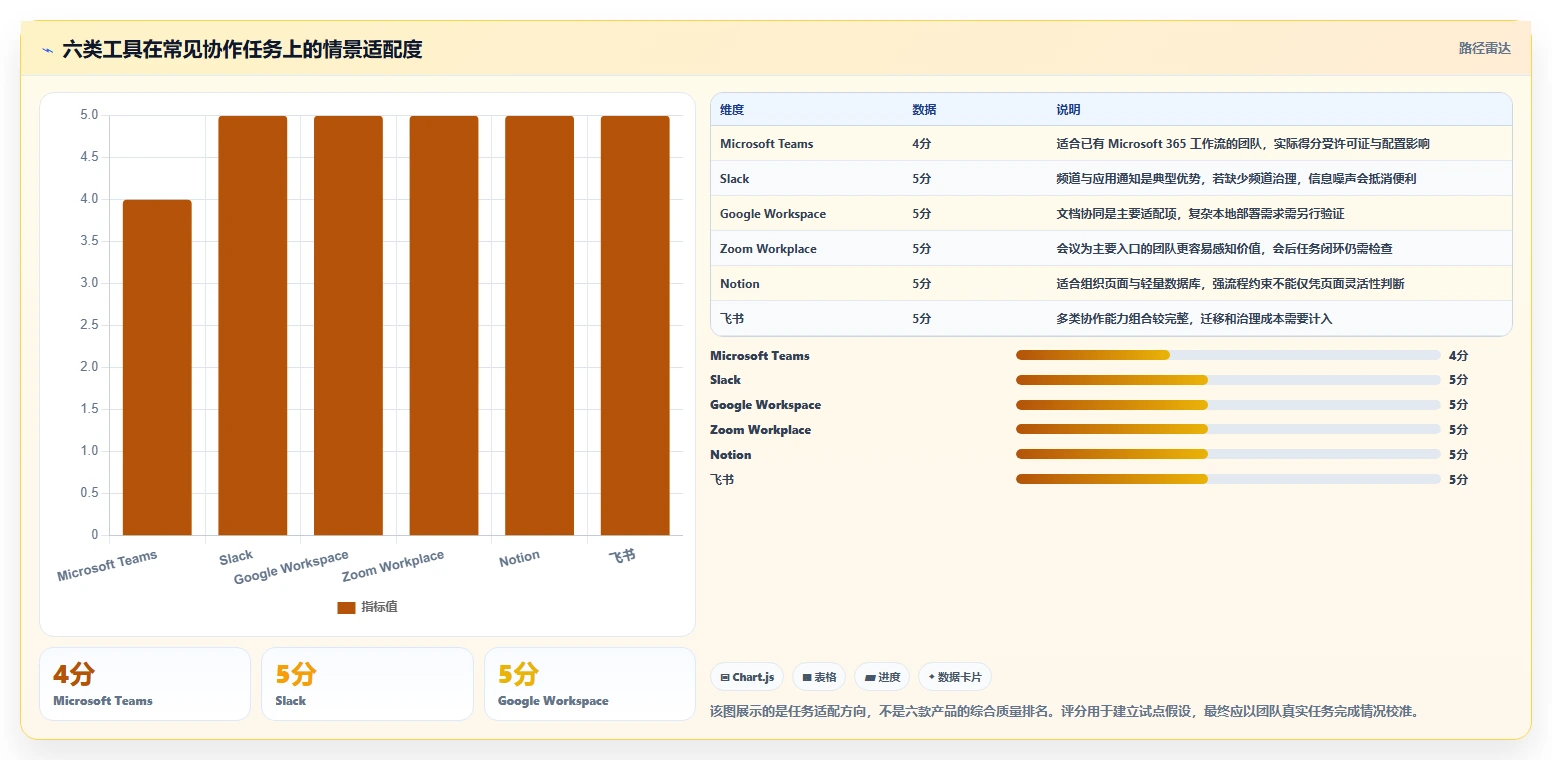Click the 2.5 tick on the chart y-axis
Screen dimensions: 1552x760
pos(89,325)
